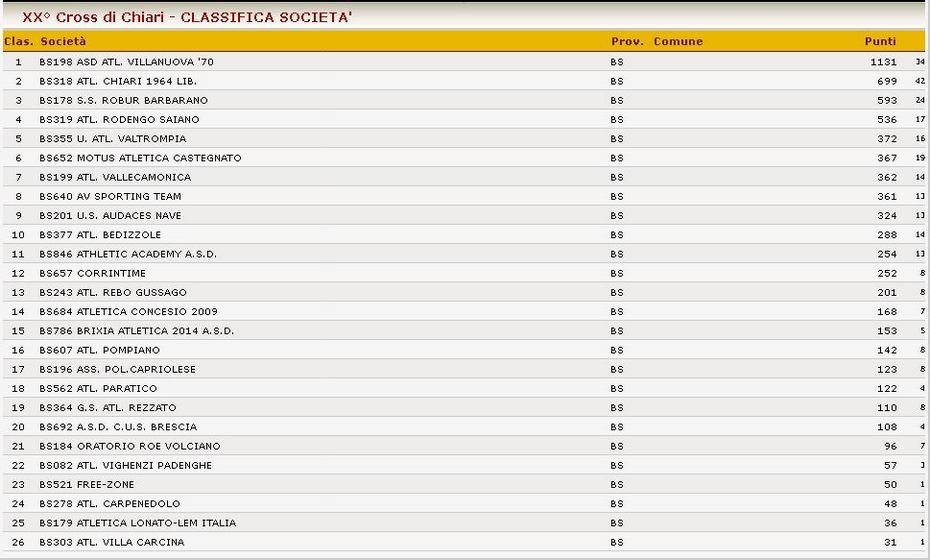The width and height of the screenshot is (930, 560).
Task: Click the 1131 points value
Action: pos(883,62)
